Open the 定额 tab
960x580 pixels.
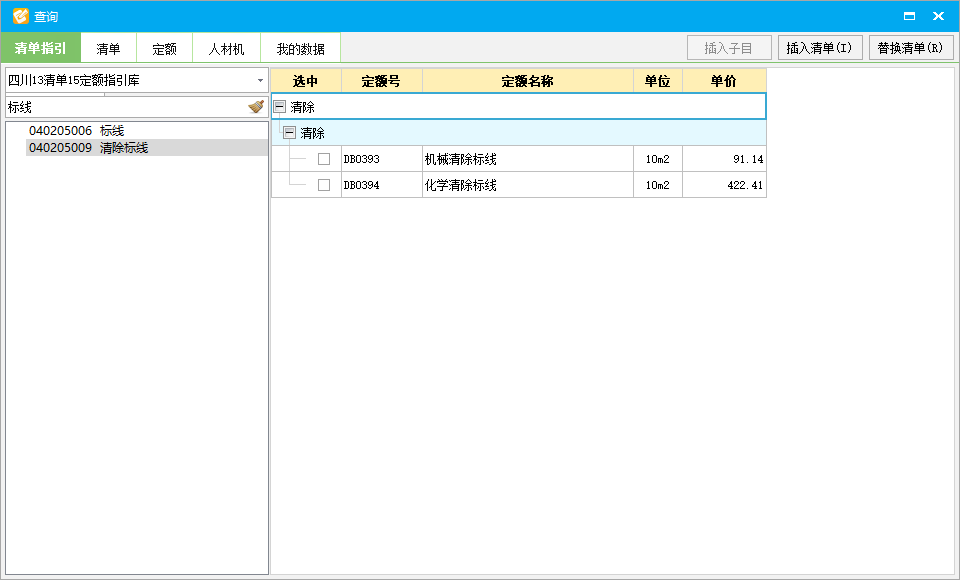[164, 48]
